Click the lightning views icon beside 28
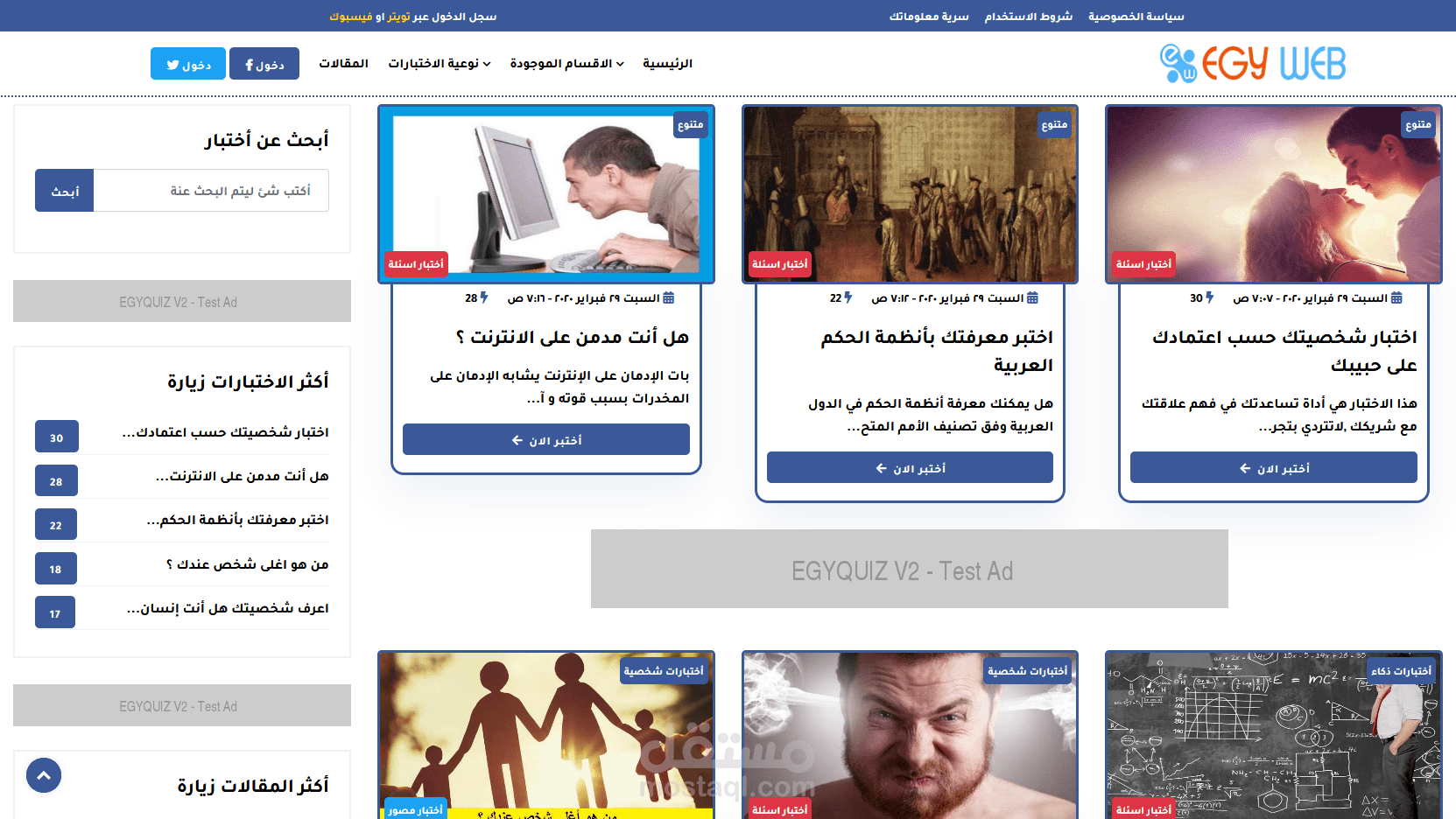Image resolution: width=1456 pixels, height=819 pixels. point(483,297)
